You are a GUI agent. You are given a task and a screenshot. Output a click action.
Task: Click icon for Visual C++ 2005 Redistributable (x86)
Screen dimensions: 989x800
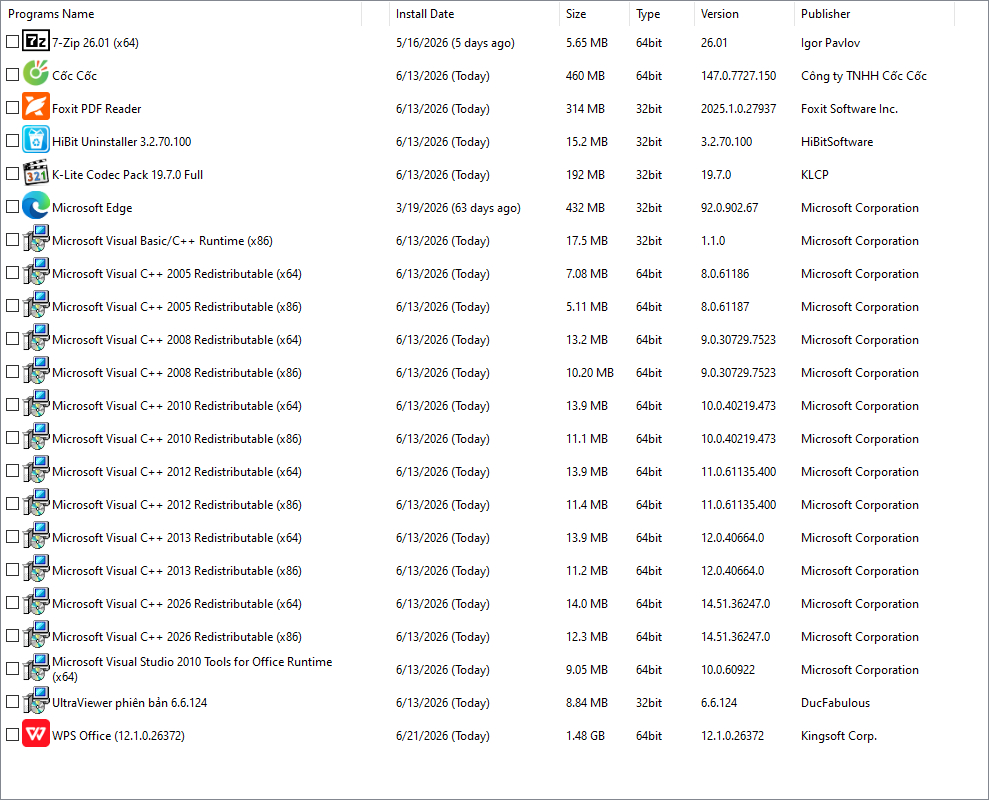click(x=36, y=305)
